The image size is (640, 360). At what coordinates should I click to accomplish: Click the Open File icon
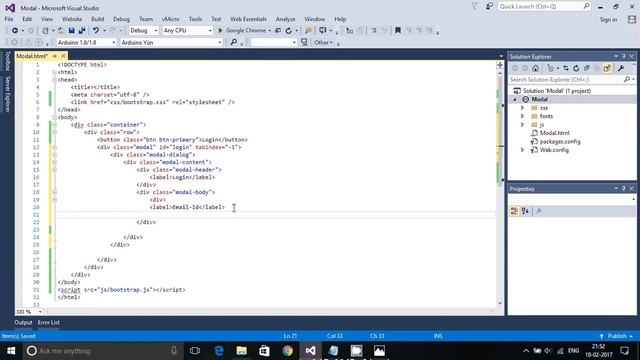coord(60,31)
